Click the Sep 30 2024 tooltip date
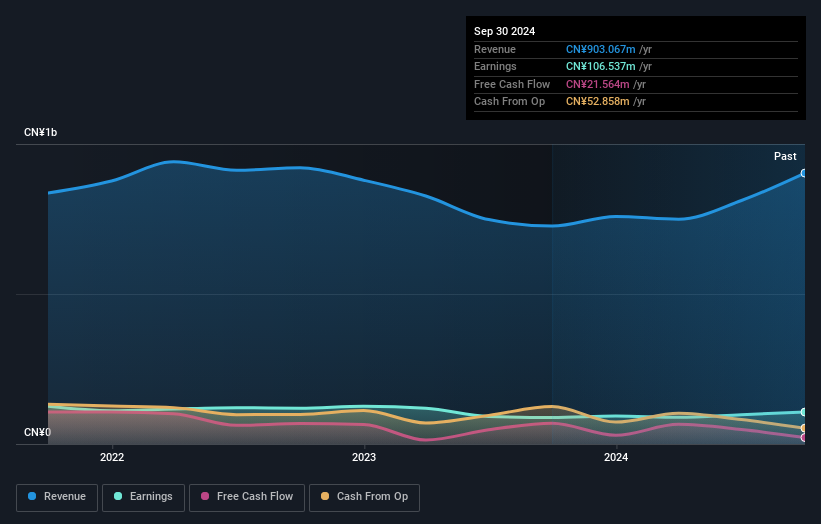This screenshot has height=524, width=821. 504,31
